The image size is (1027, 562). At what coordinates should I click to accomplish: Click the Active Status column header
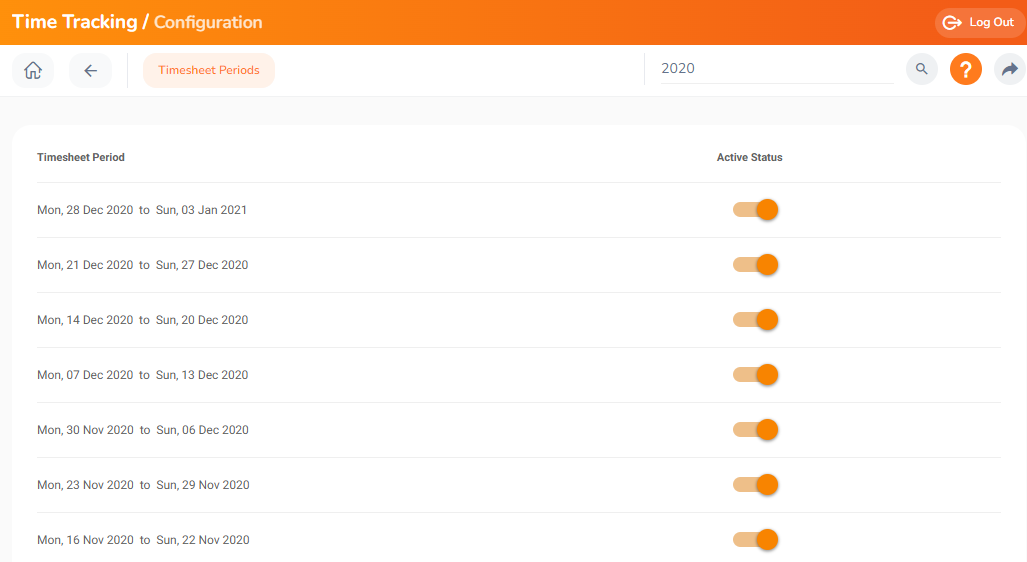[749, 158]
